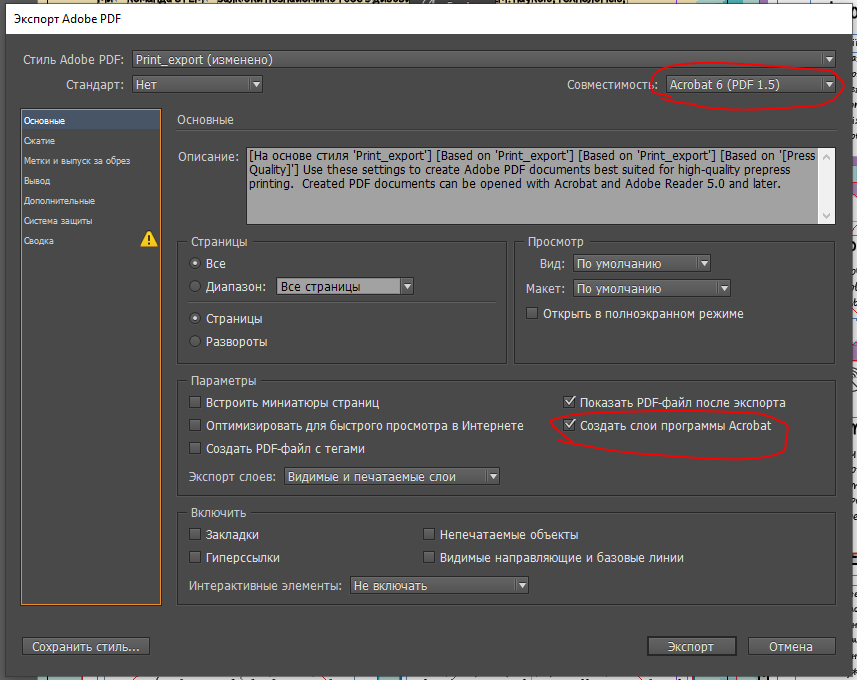Open the Вид dropdown in Просмотр
Image resolution: width=857 pixels, height=680 pixels.
pos(642,263)
